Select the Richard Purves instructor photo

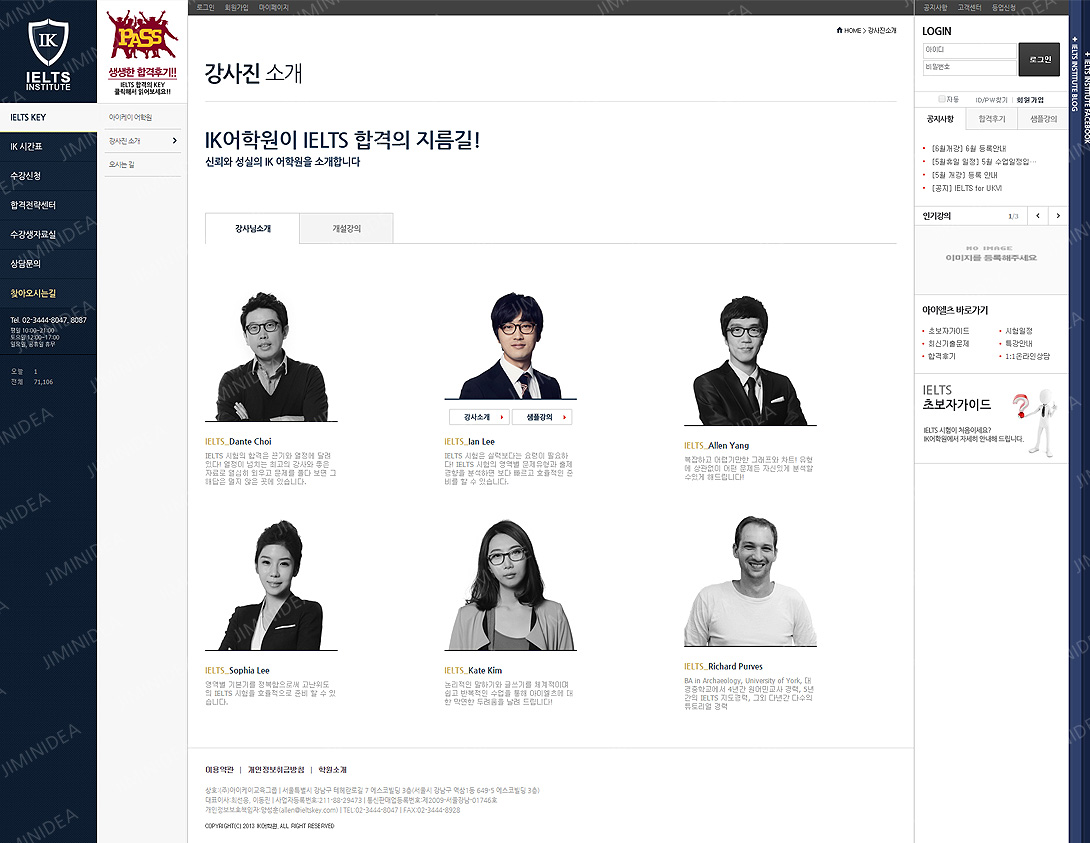pos(750,580)
